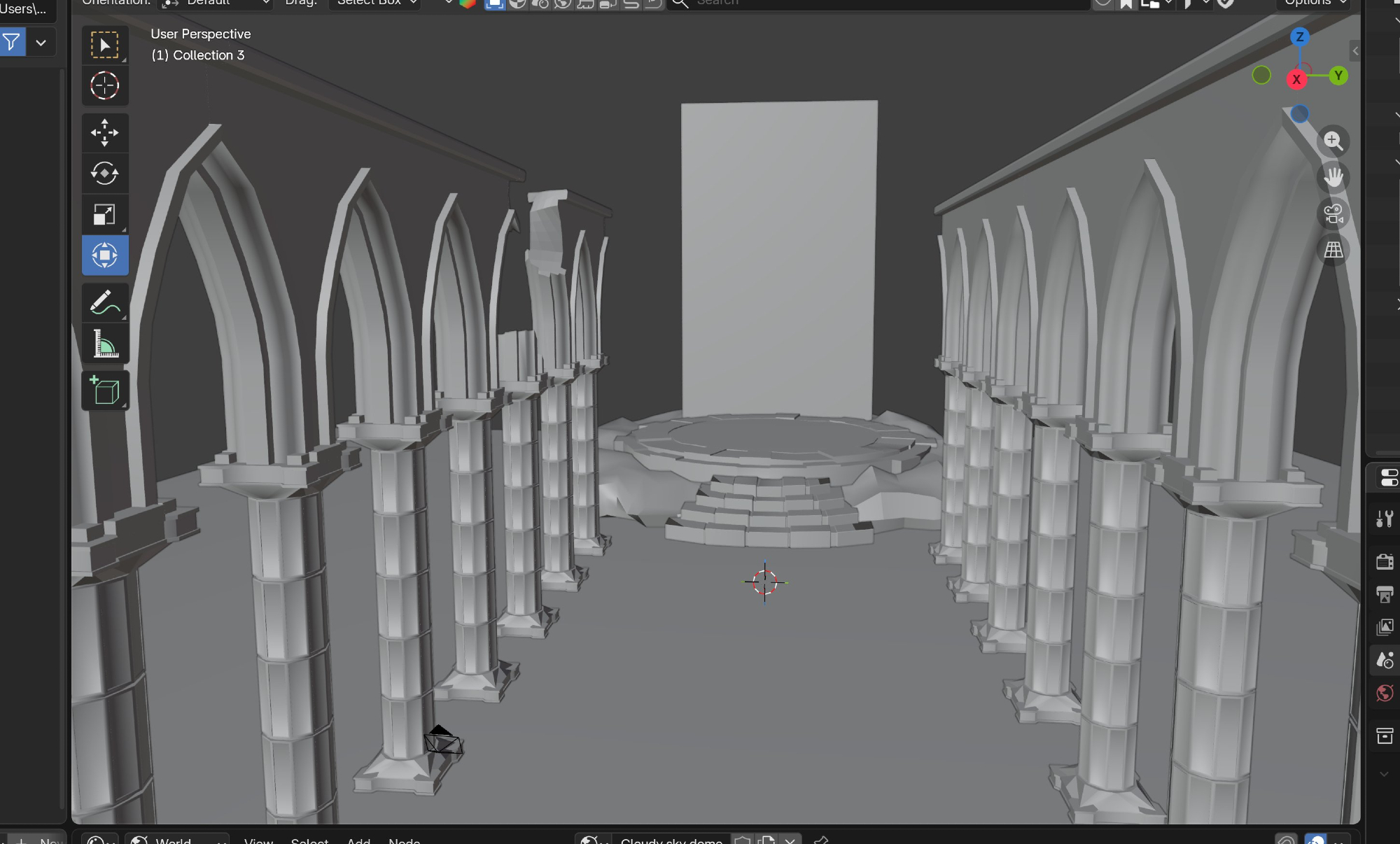Viewport: 1400px width, 844px height.
Task: Click the blue Z axis gizmo handle
Action: coord(1300,37)
